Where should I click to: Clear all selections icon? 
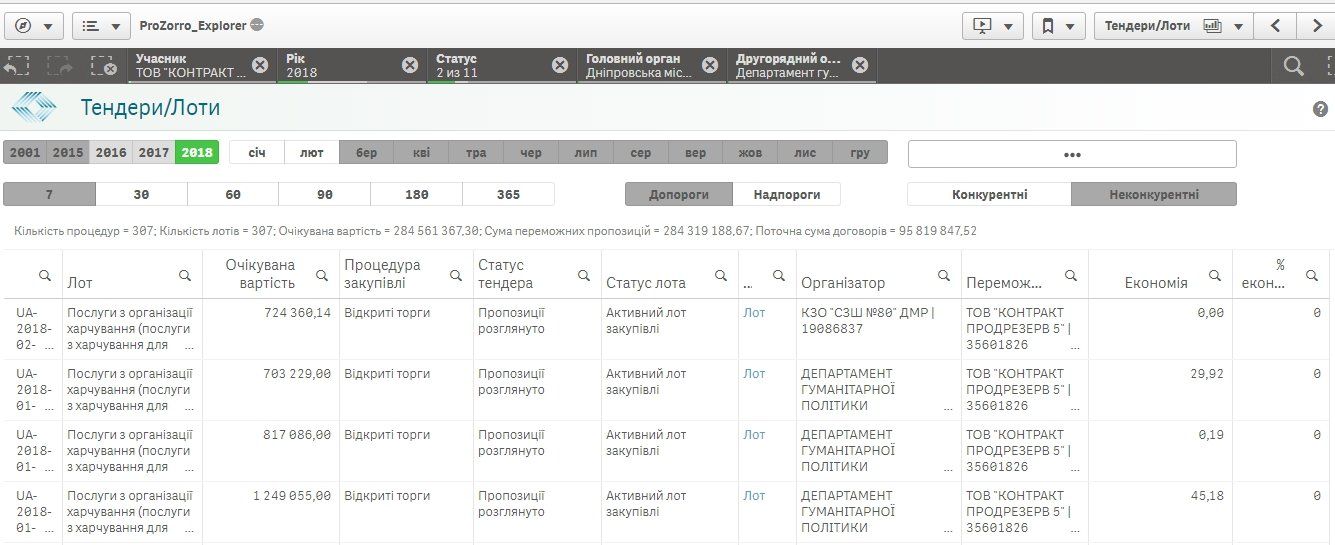click(x=103, y=66)
